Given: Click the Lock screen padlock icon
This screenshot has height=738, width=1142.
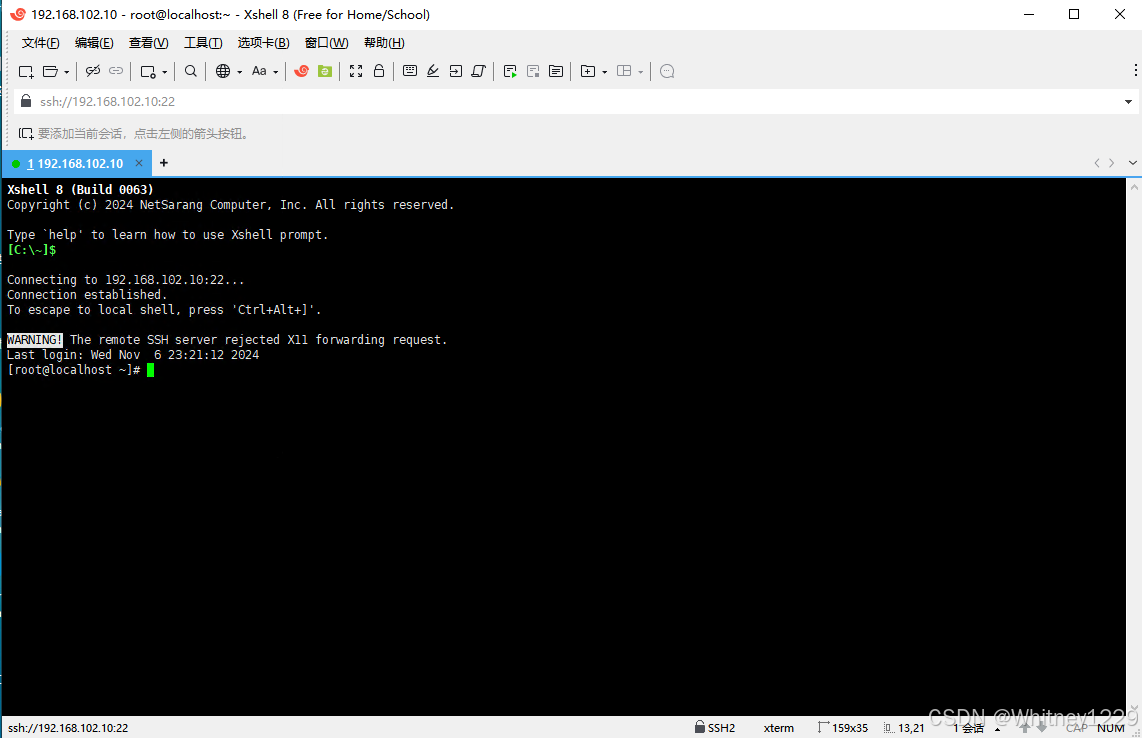Looking at the screenshot, I should 379,71.
